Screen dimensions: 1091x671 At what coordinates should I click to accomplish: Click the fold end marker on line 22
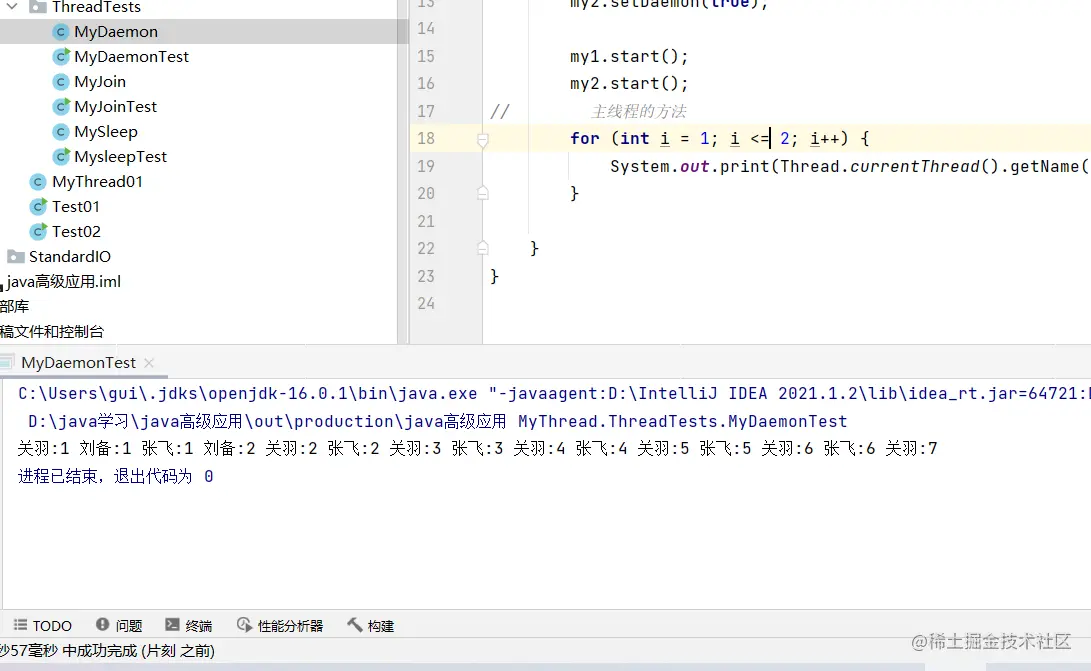(483, 247)
